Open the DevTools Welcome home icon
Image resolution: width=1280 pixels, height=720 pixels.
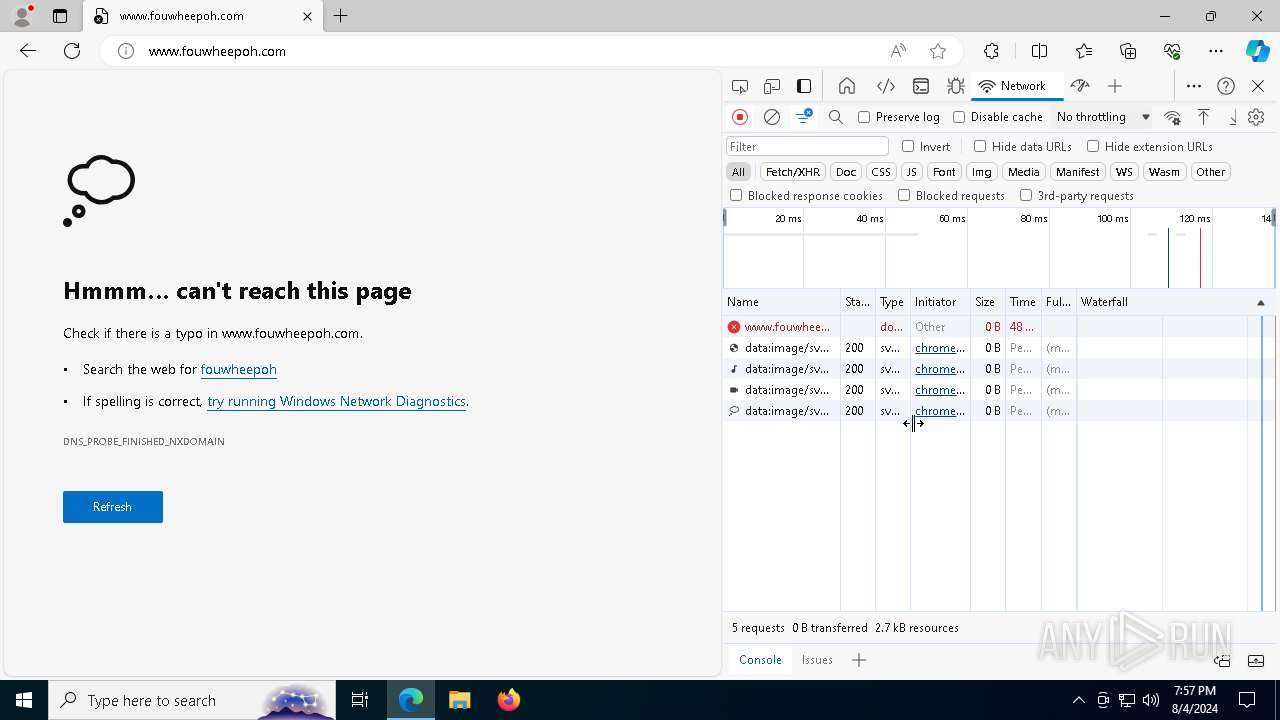point(847,86)
